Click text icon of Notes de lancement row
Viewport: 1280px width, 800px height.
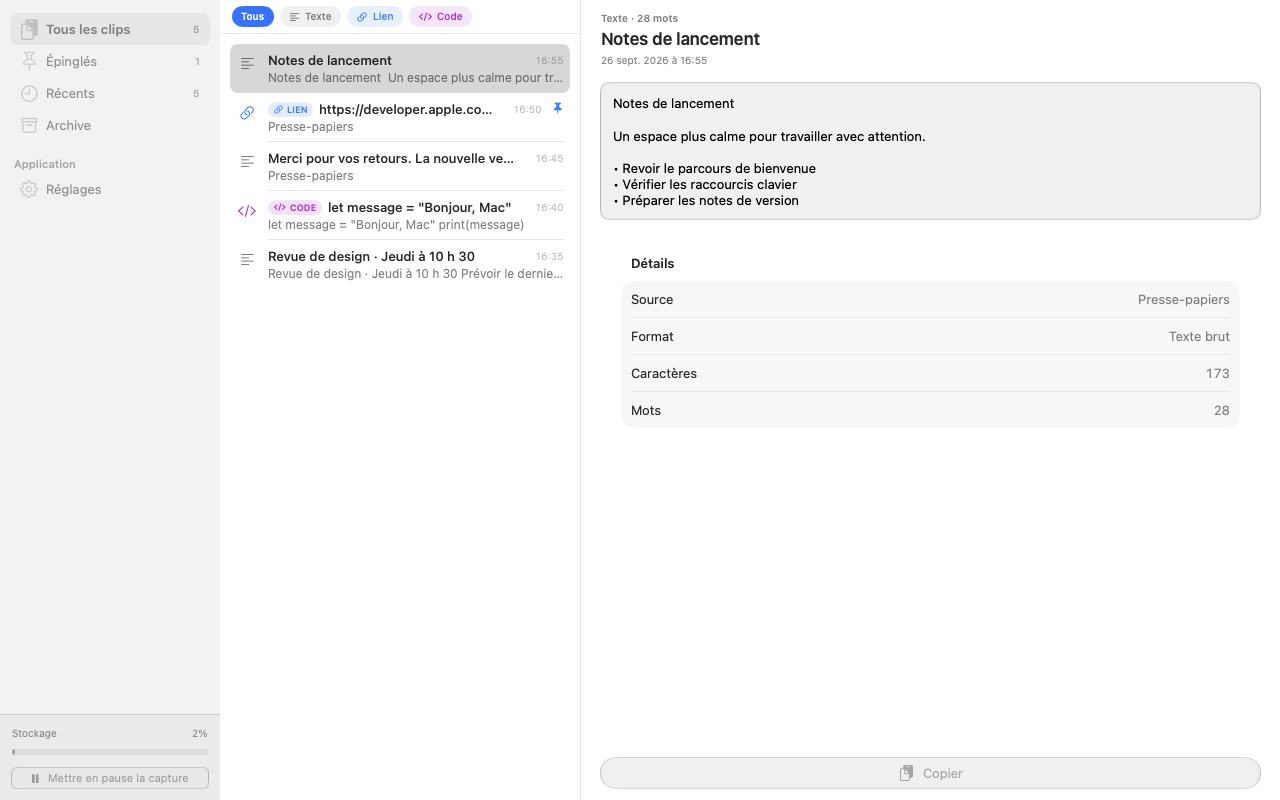pyautogui.click(x=247, y=64)
